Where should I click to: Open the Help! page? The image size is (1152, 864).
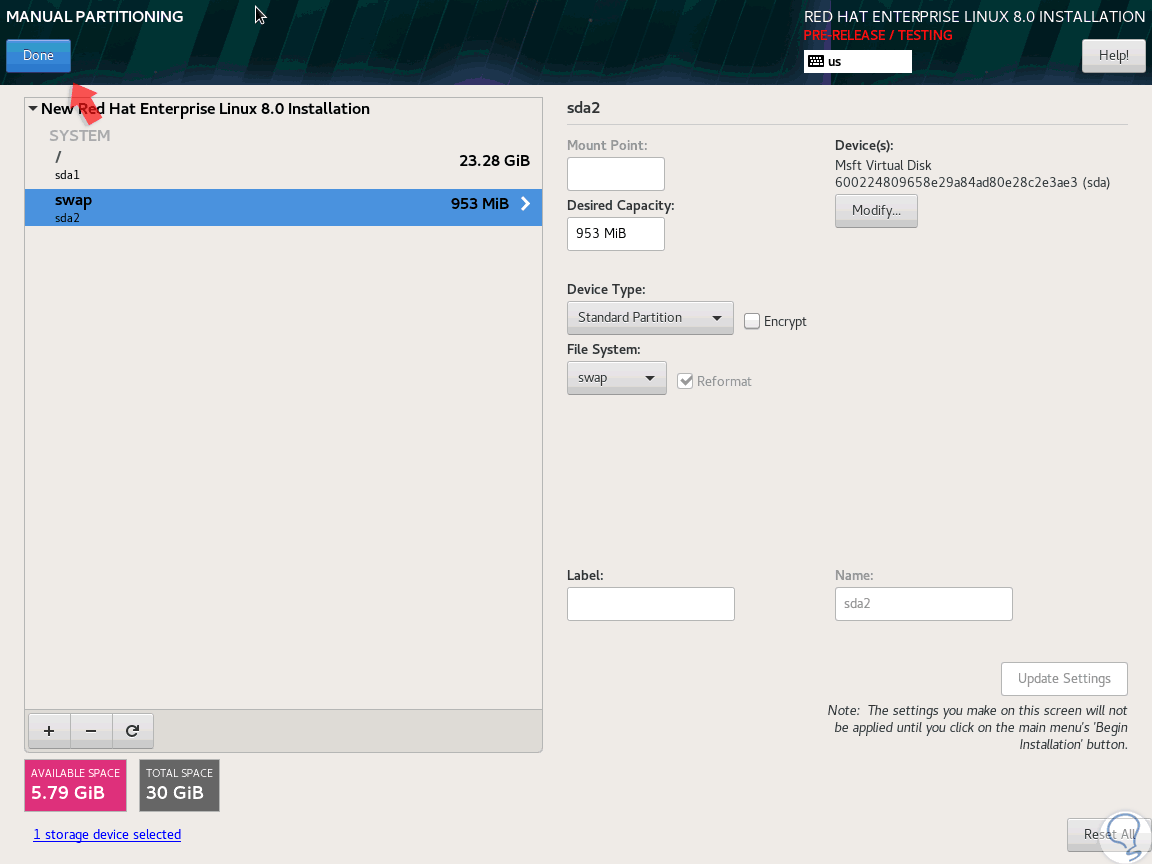click(1113, 56)
